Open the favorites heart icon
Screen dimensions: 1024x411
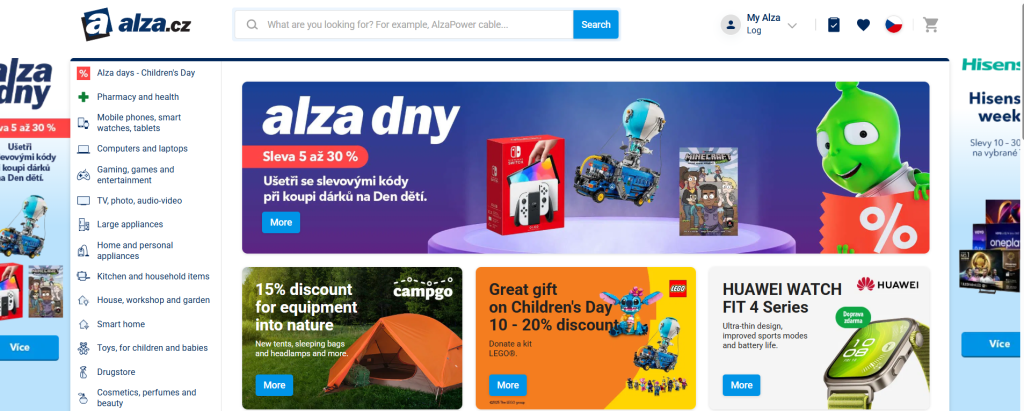(863, 25)
